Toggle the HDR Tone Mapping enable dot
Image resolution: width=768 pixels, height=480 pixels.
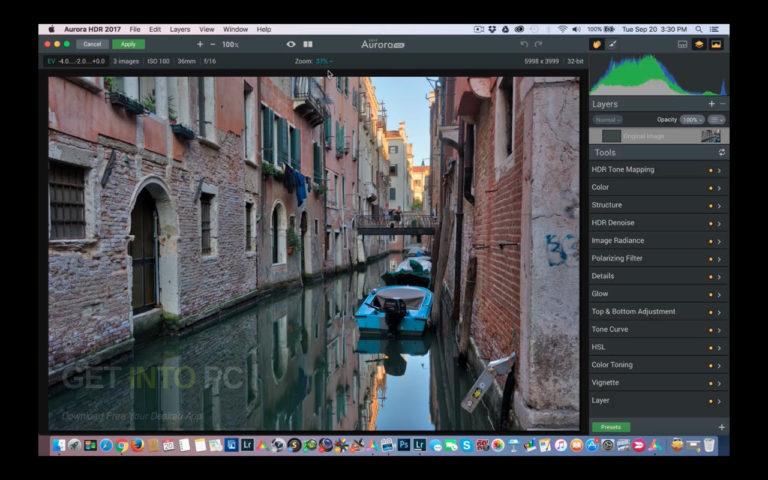[x=711, y=170]
